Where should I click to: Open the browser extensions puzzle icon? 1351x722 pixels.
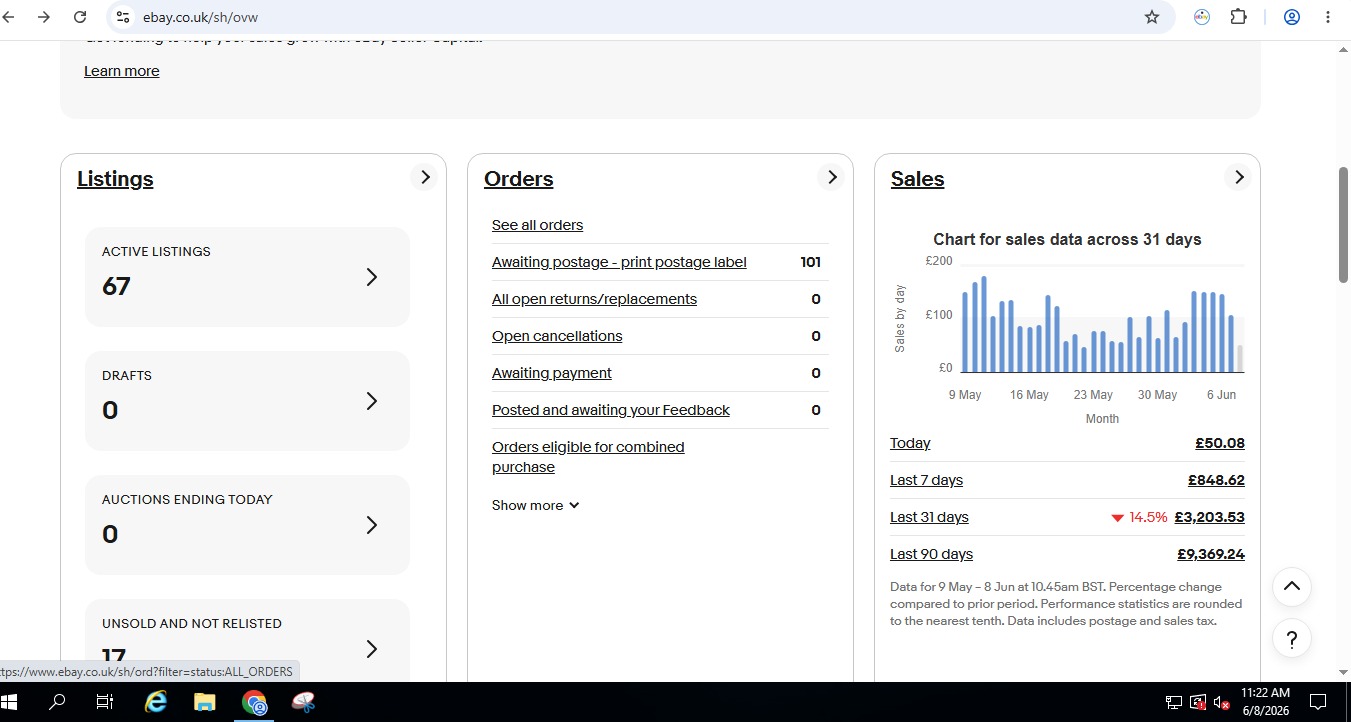click(1239, 17)
